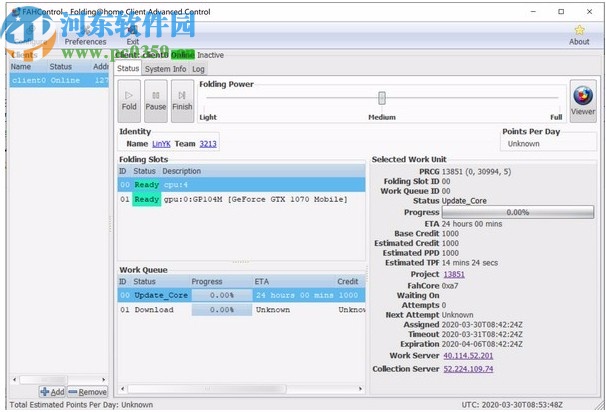Maximize the FAHControl window
Viewport: 606px width, 412px height.
561,12
